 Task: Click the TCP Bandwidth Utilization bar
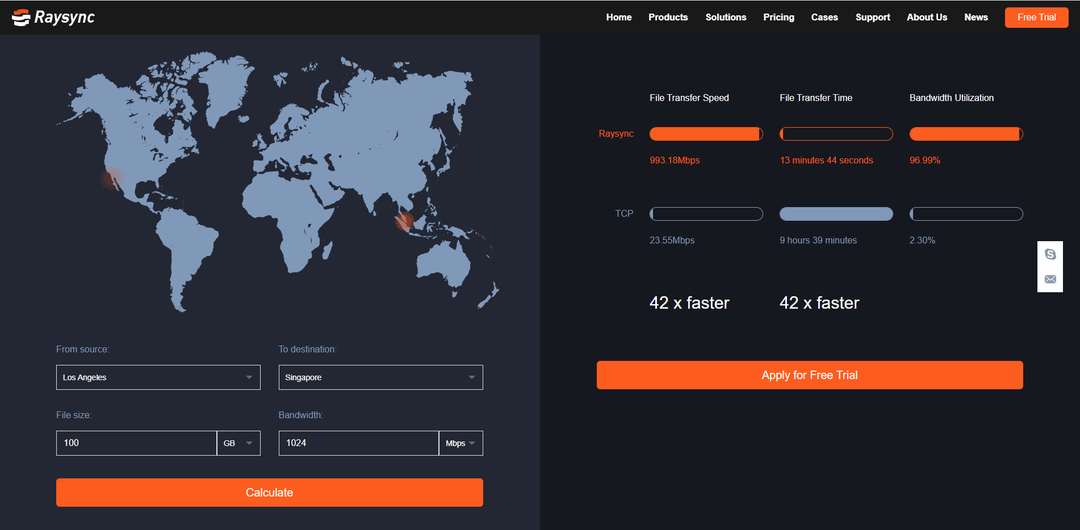tap(966, 214)
